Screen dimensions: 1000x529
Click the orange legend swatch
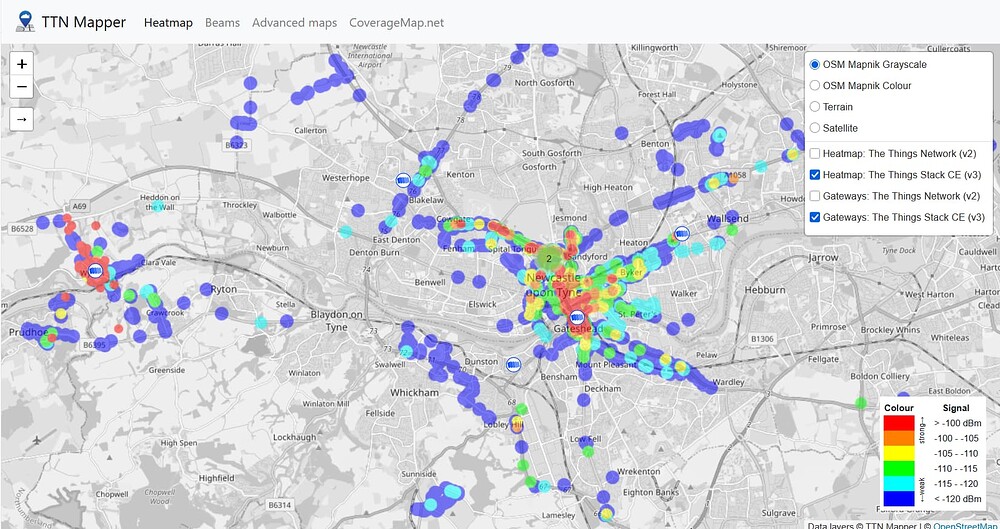point(899,438)
